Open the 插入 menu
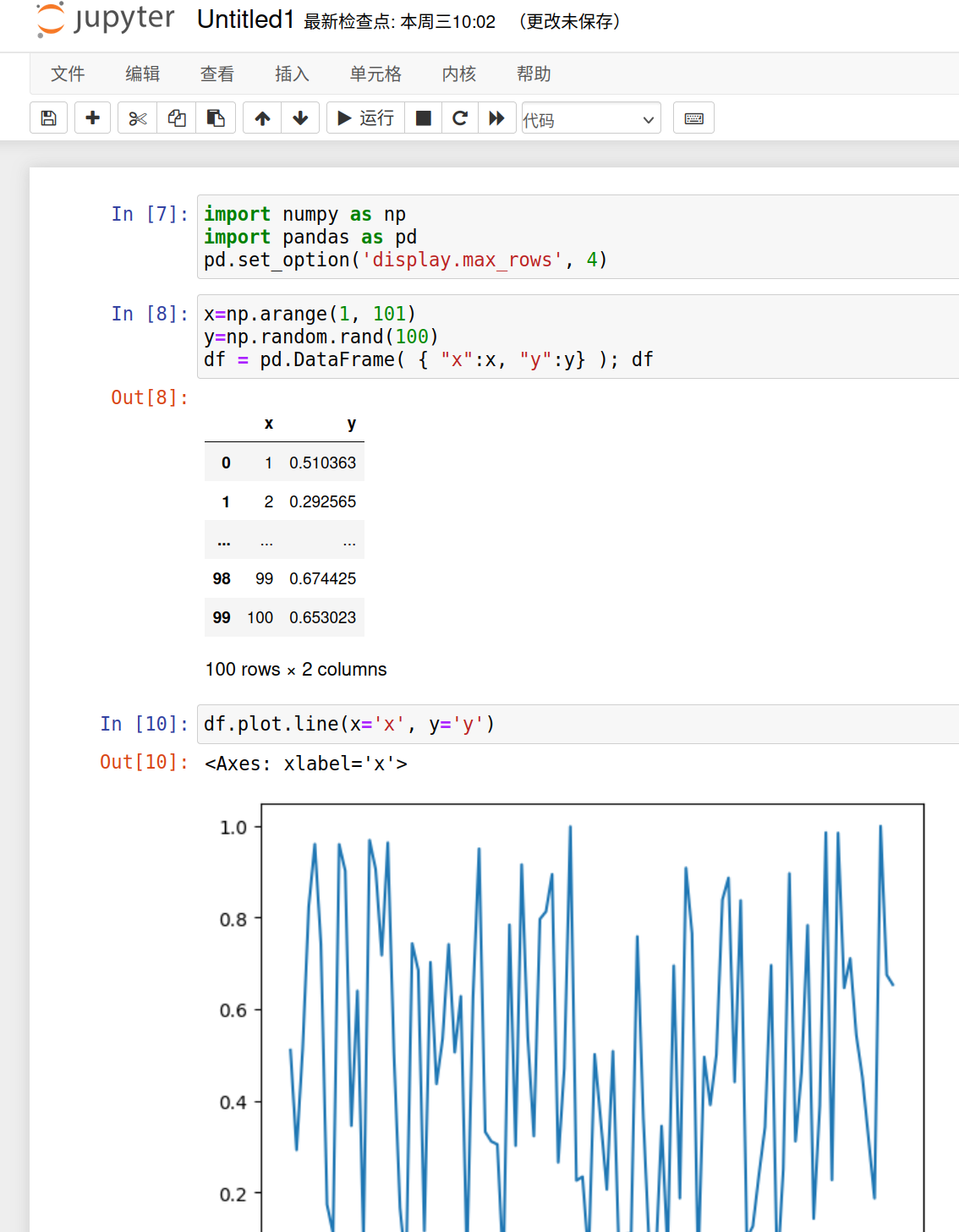 point(293,74)
